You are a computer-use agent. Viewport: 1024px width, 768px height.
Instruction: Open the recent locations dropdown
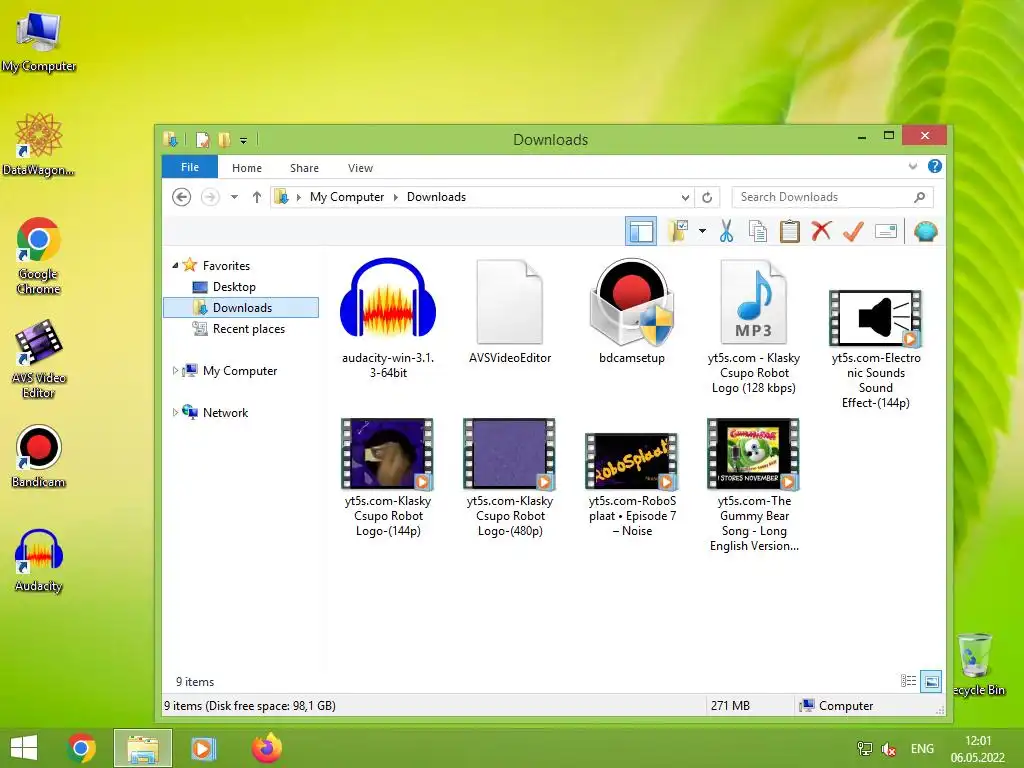(234, 197)
